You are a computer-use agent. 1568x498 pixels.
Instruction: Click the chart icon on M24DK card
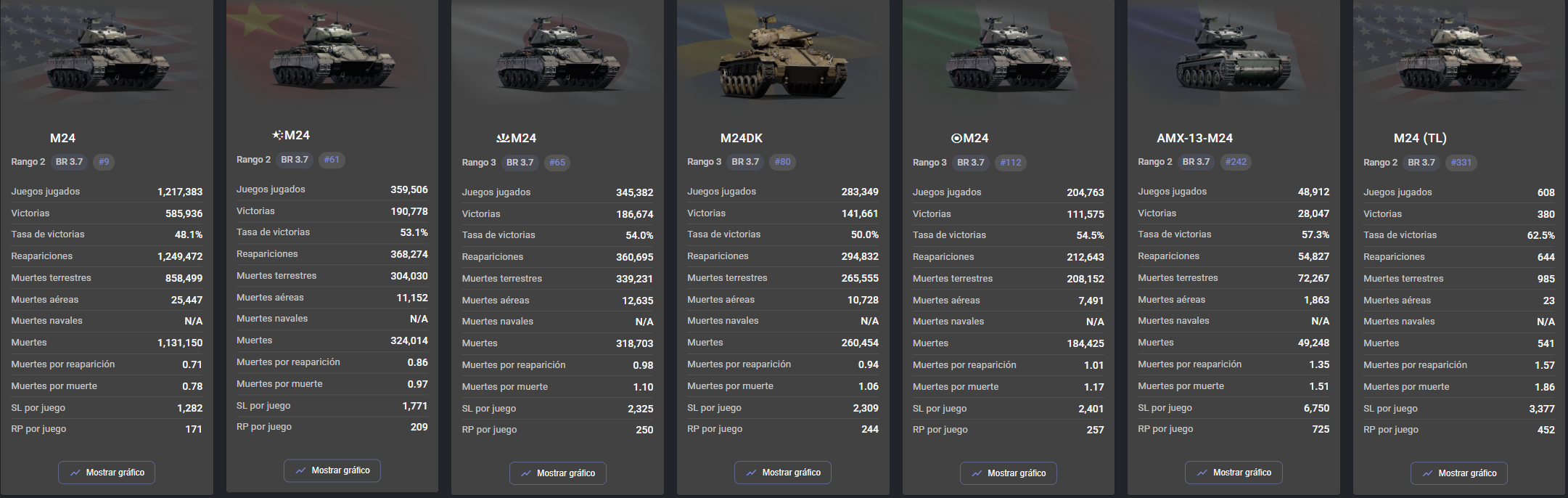tap(751, 473)
